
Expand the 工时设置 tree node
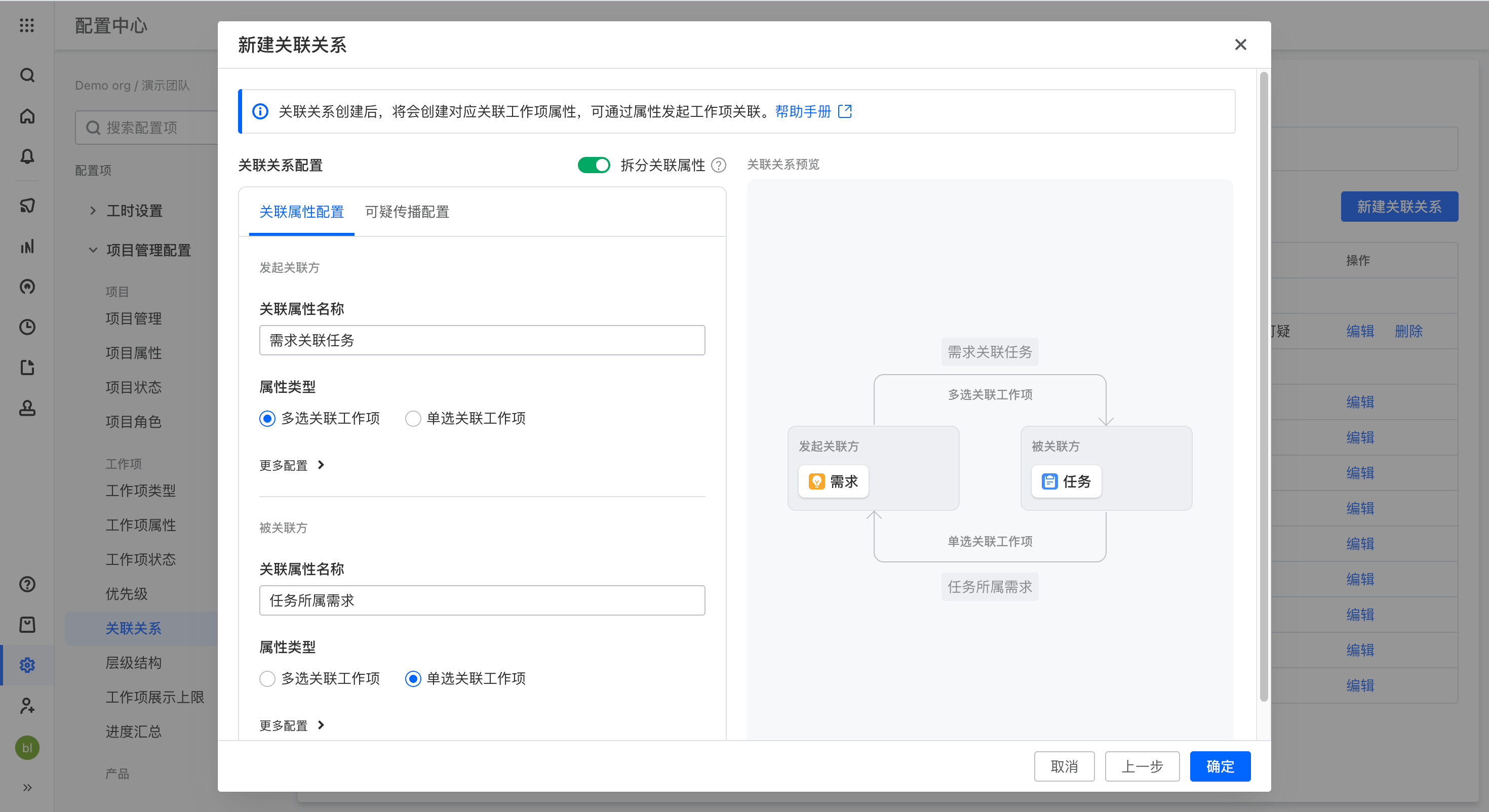tap(93, 211)
